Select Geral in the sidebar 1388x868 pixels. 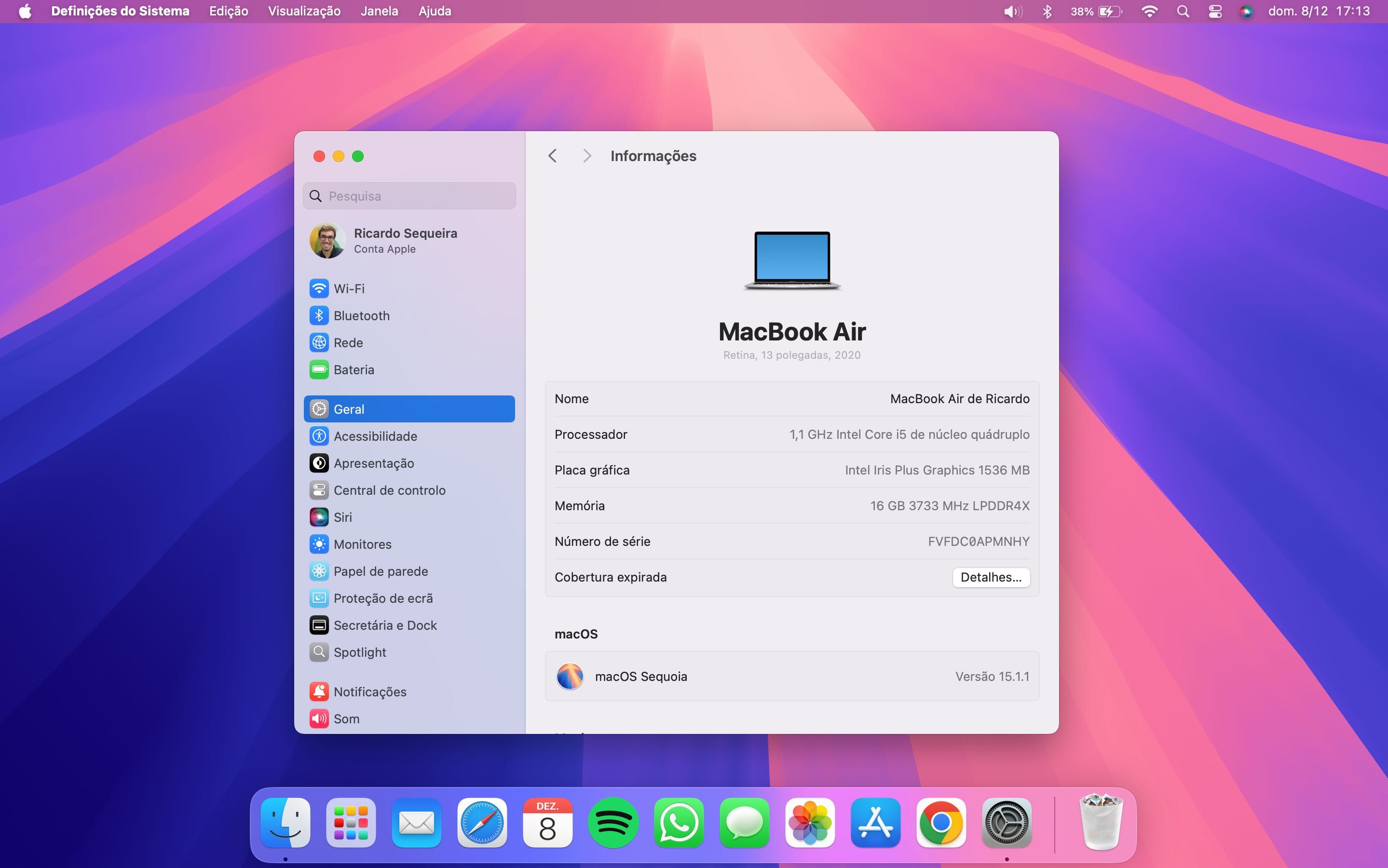point(408,409)
